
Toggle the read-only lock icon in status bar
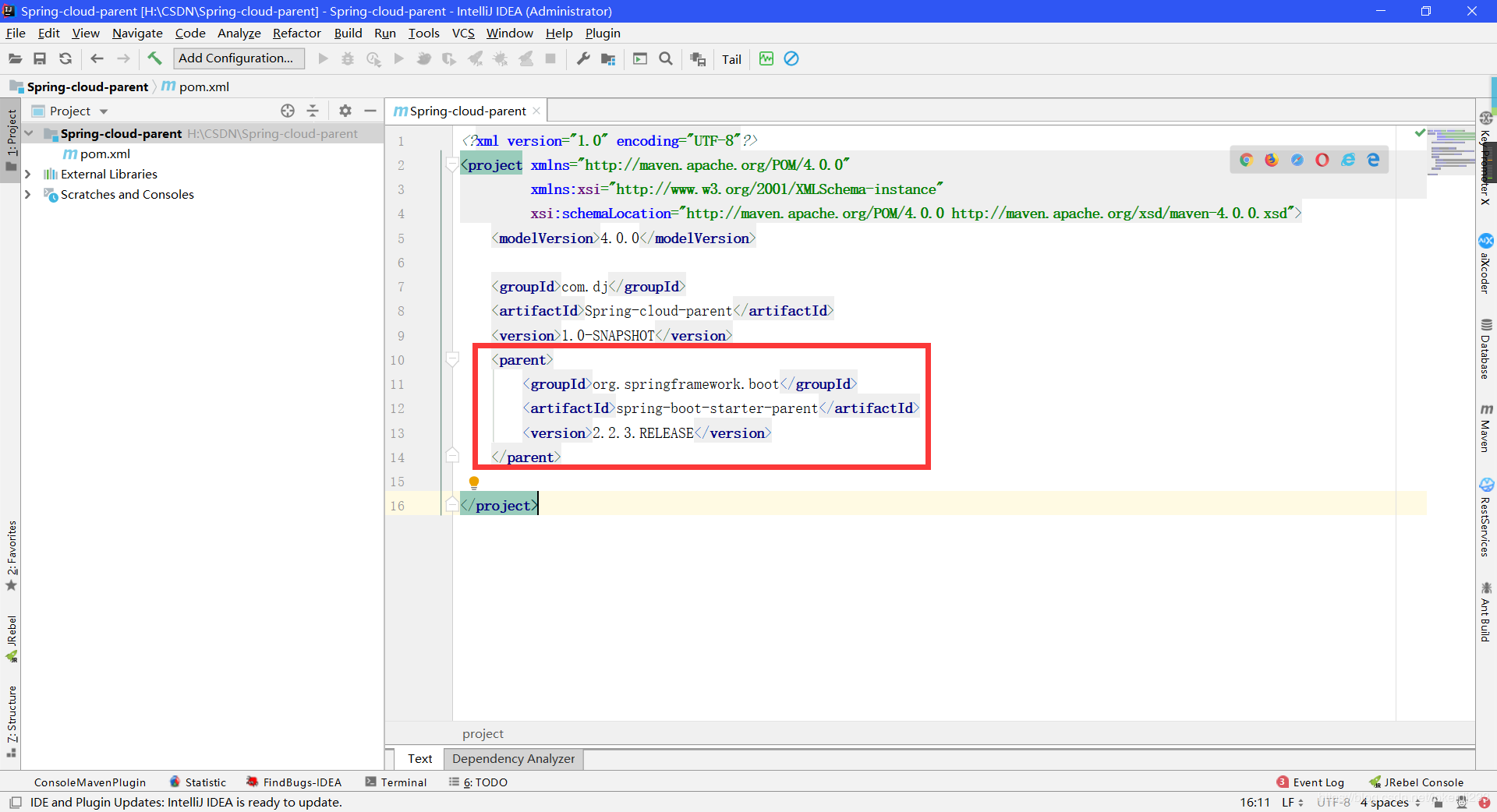click(1439, 802)
